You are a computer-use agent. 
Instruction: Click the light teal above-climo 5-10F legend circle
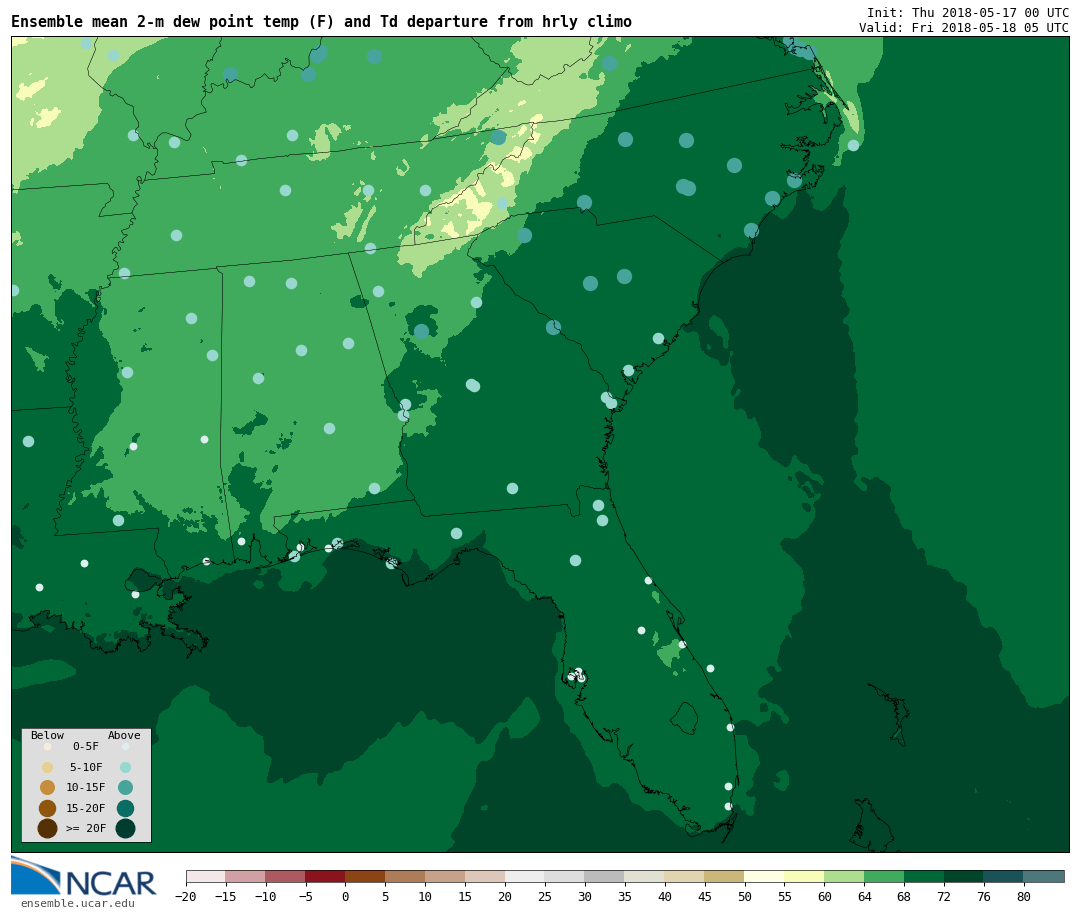pyautogui.click(x=125, y=768)
